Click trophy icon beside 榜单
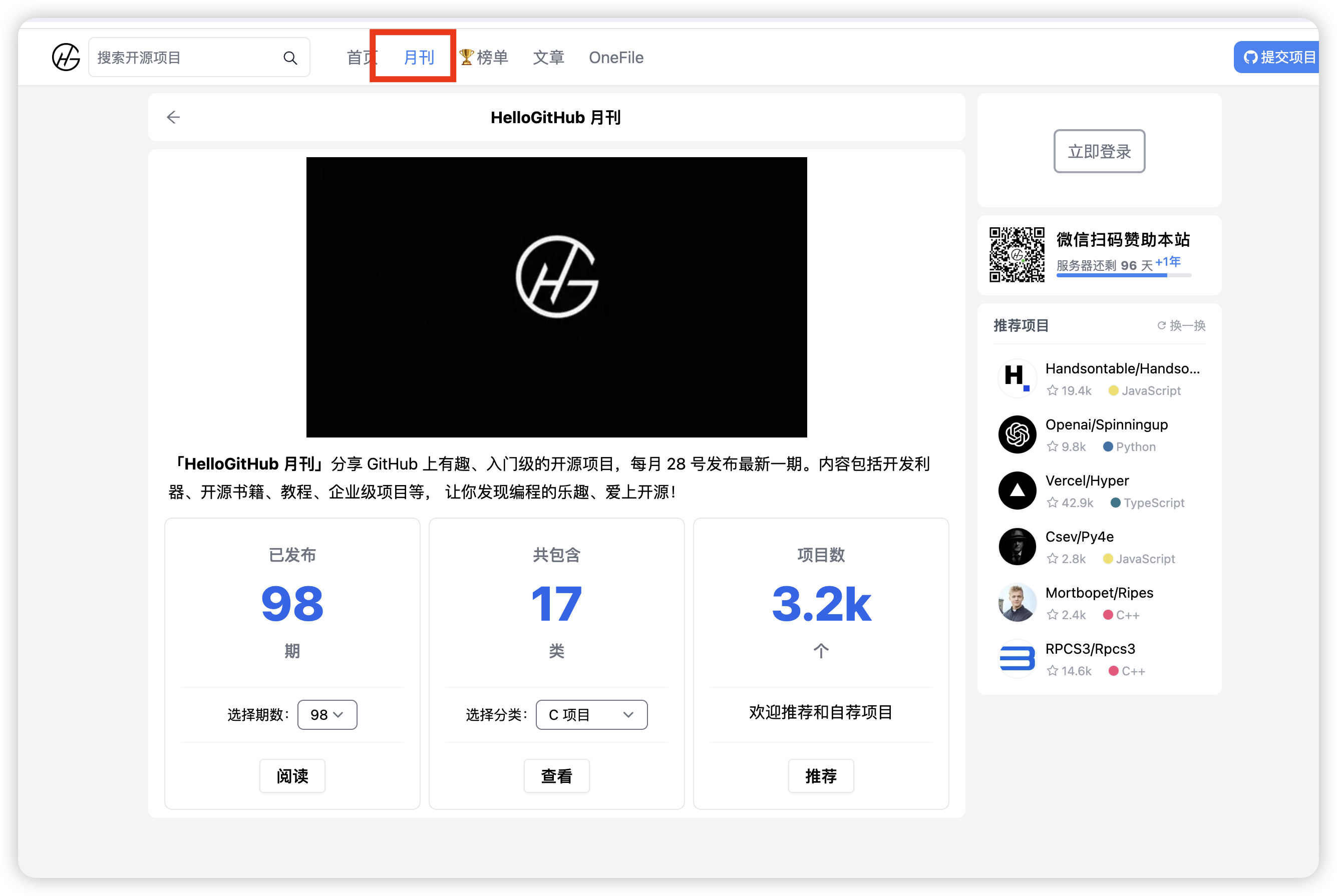The width and height of the screenshot is (1337, 896). point(466,57)
